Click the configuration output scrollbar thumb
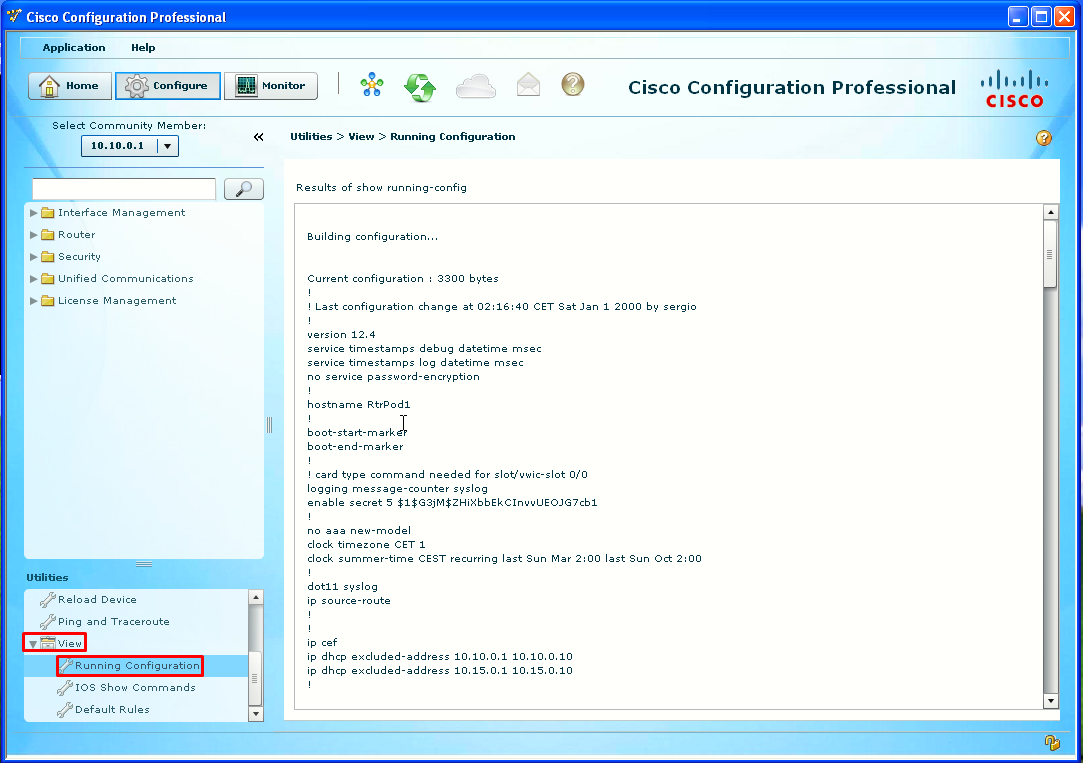Viewport: 1083px width, 763px height. tap(1051, 254)
